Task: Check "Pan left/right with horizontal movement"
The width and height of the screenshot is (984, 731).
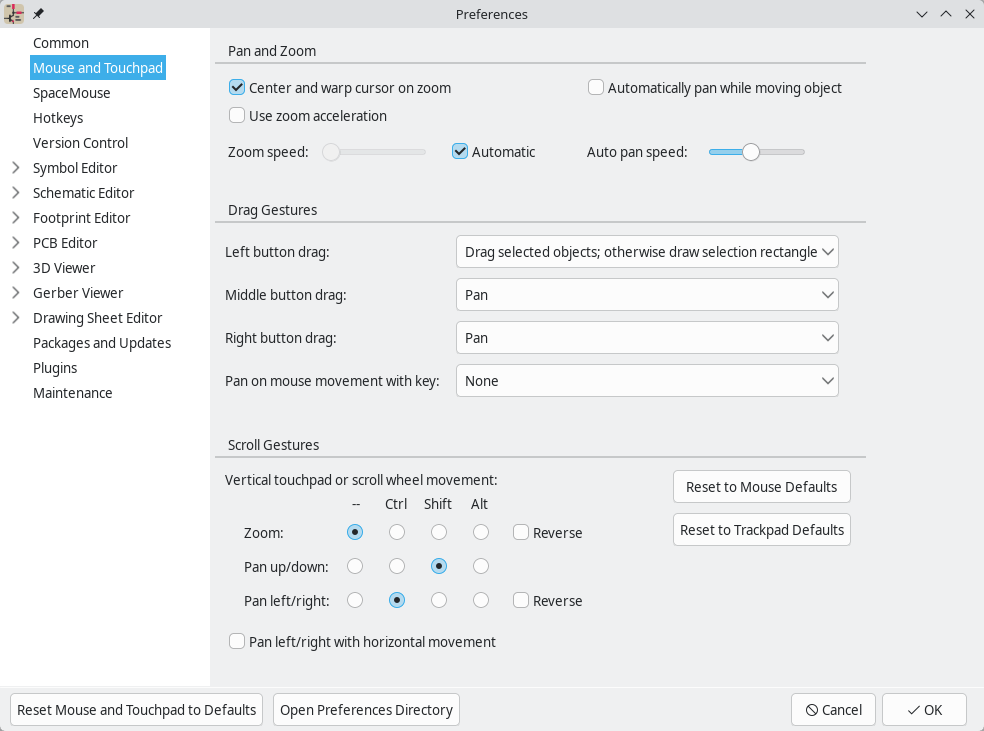Action: pos(236,641)
